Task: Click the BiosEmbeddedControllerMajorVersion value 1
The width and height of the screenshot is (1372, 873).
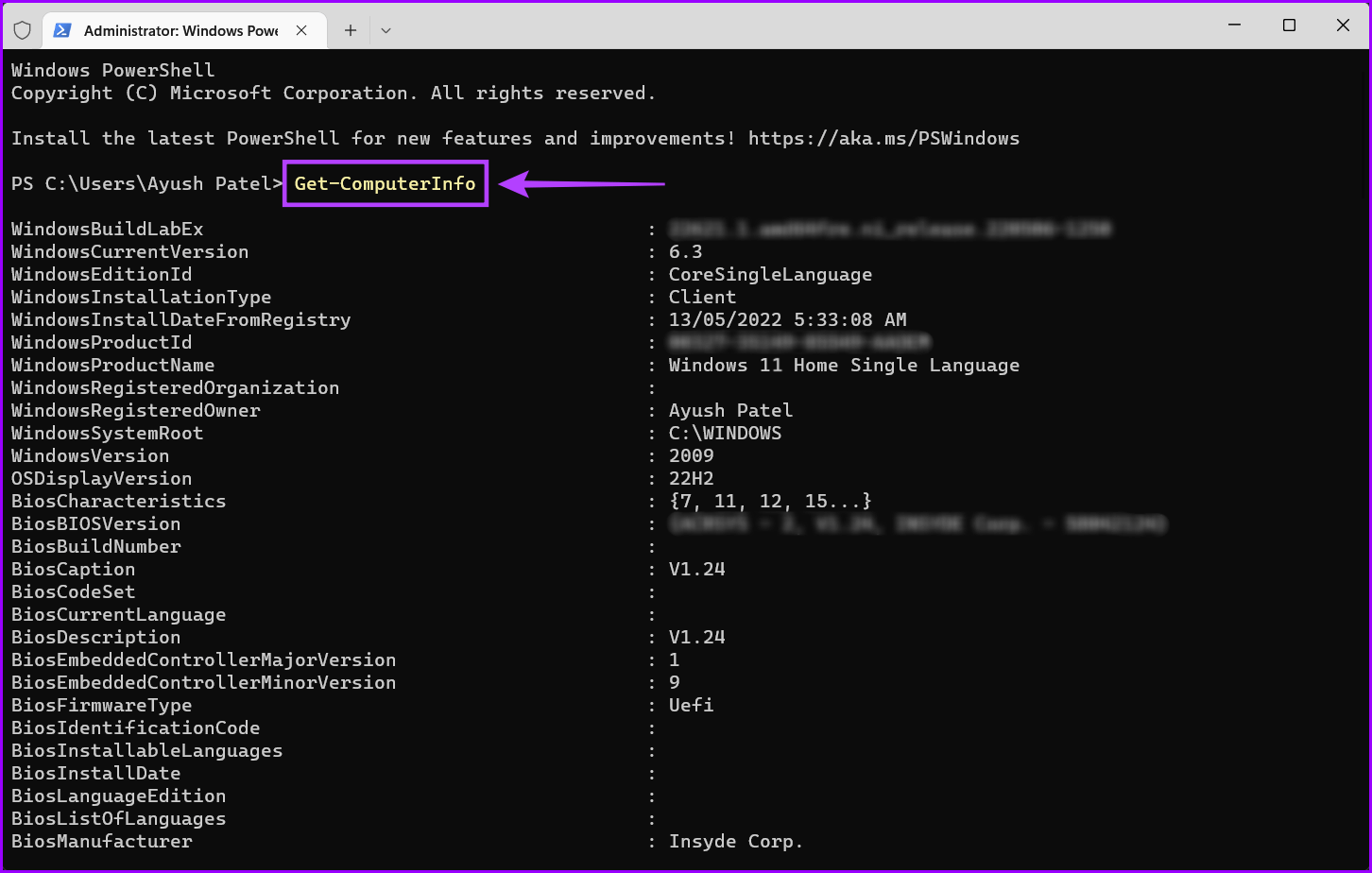Action: [x=674, y=659]
